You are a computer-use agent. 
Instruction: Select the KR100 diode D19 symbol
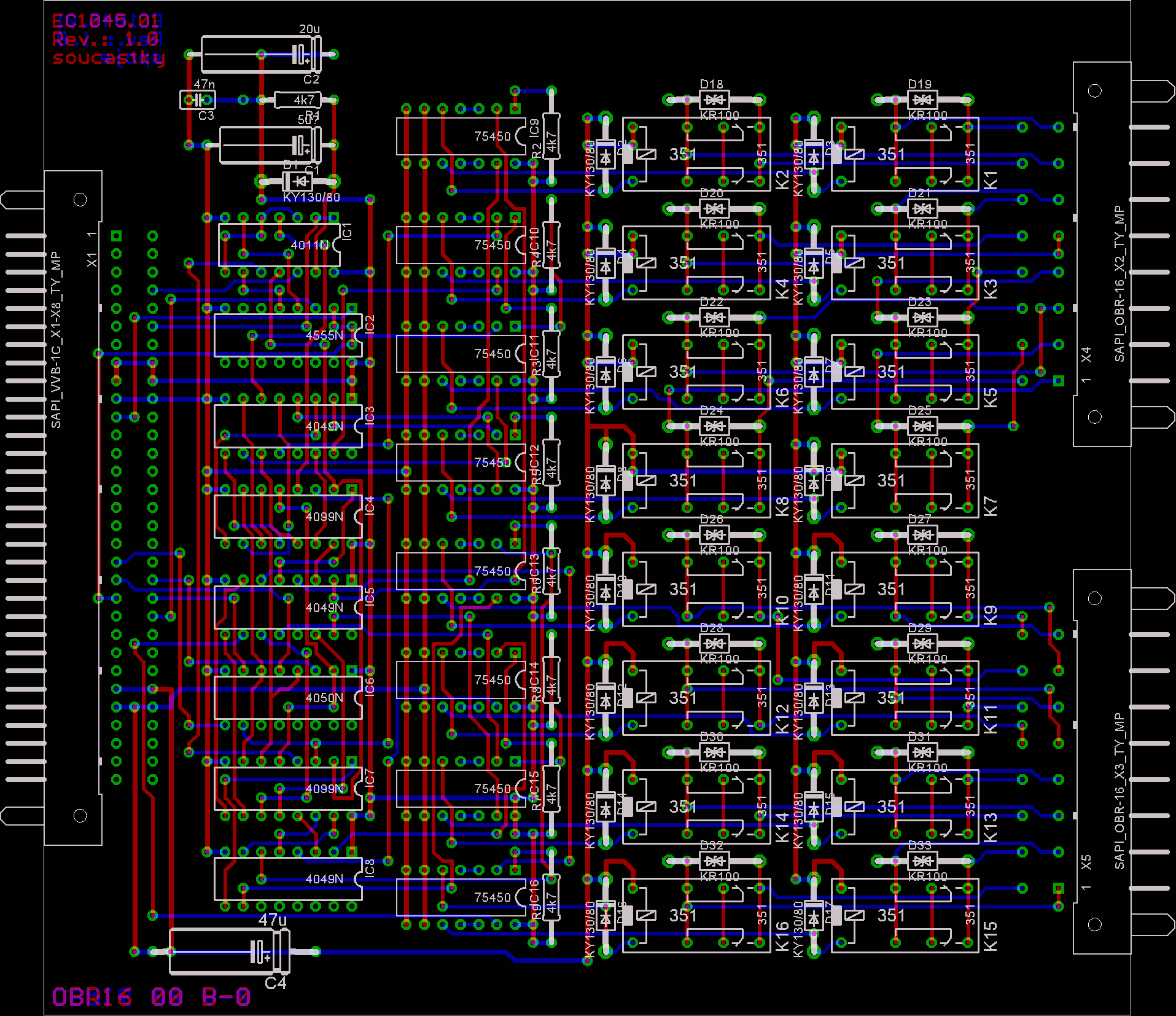click(x=922, y=100)
